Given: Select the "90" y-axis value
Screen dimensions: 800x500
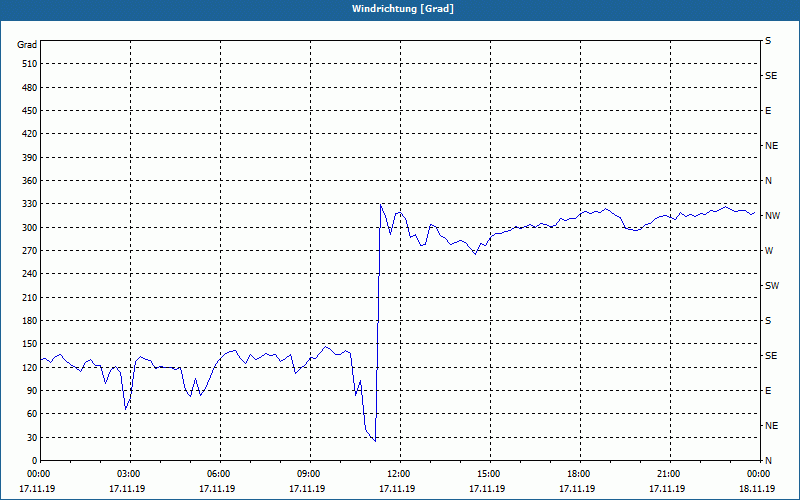Looking at the screenshot, I should [32, 391].
